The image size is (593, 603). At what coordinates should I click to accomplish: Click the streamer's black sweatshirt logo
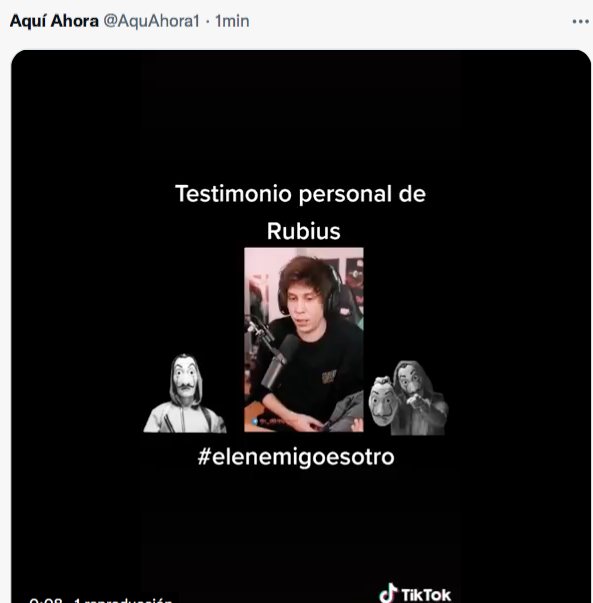tap(329, 376)
